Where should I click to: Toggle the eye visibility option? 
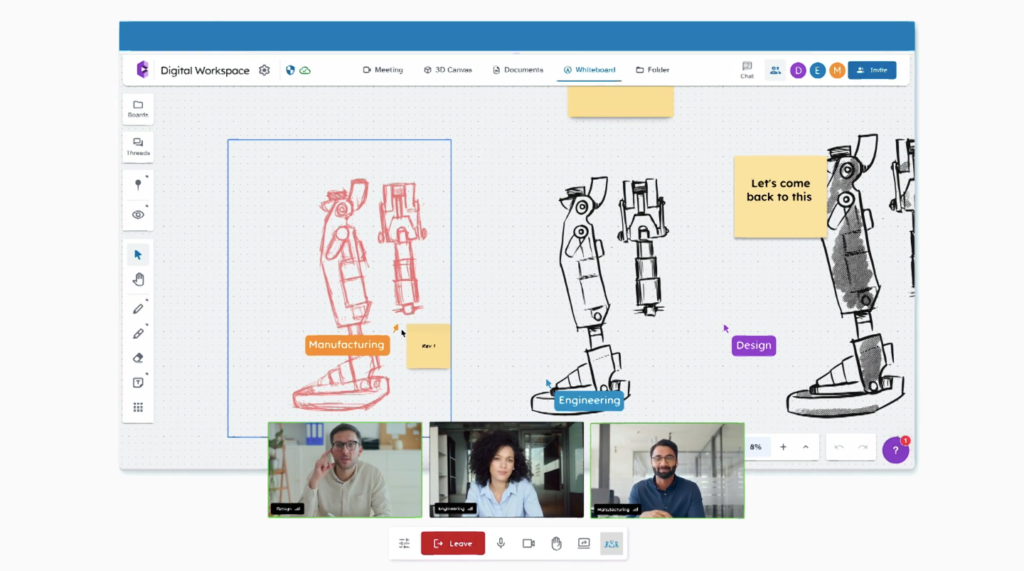tap(138, 214)
